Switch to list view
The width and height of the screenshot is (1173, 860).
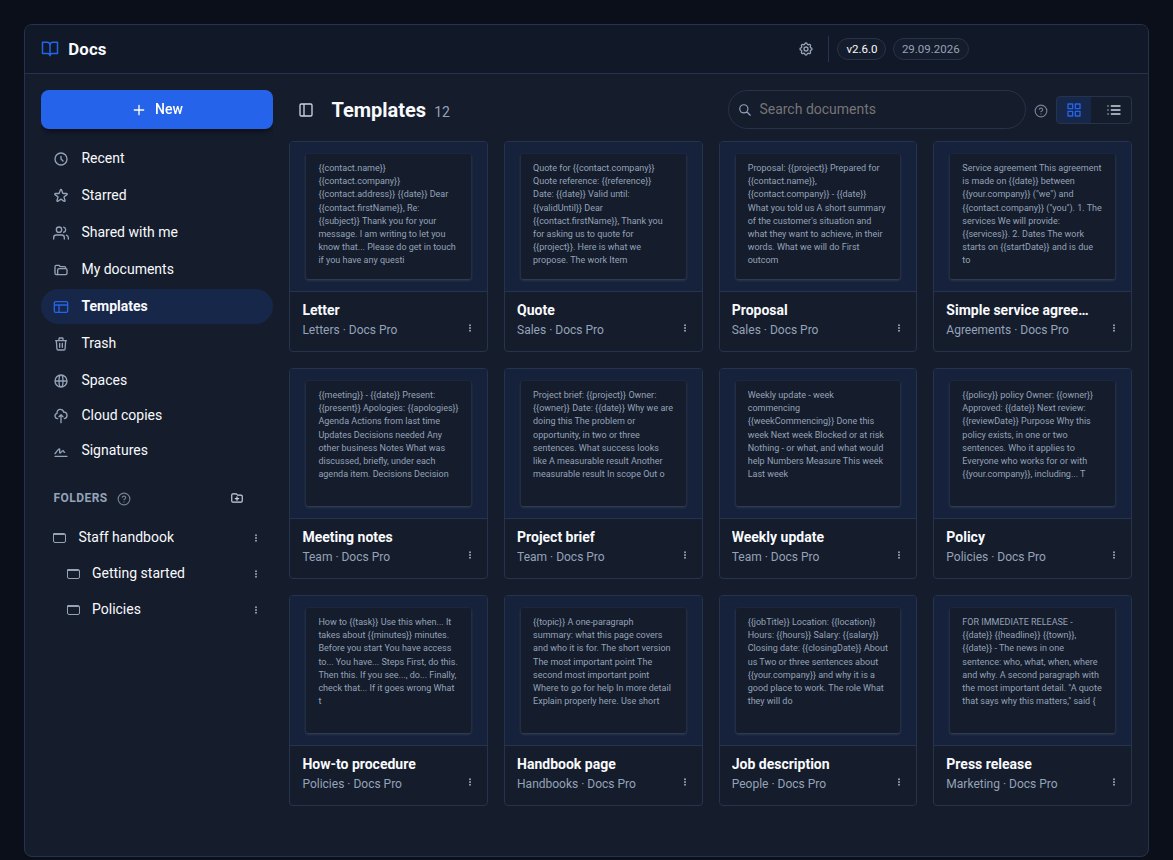pyautogui.click(x=1113, y=110)
